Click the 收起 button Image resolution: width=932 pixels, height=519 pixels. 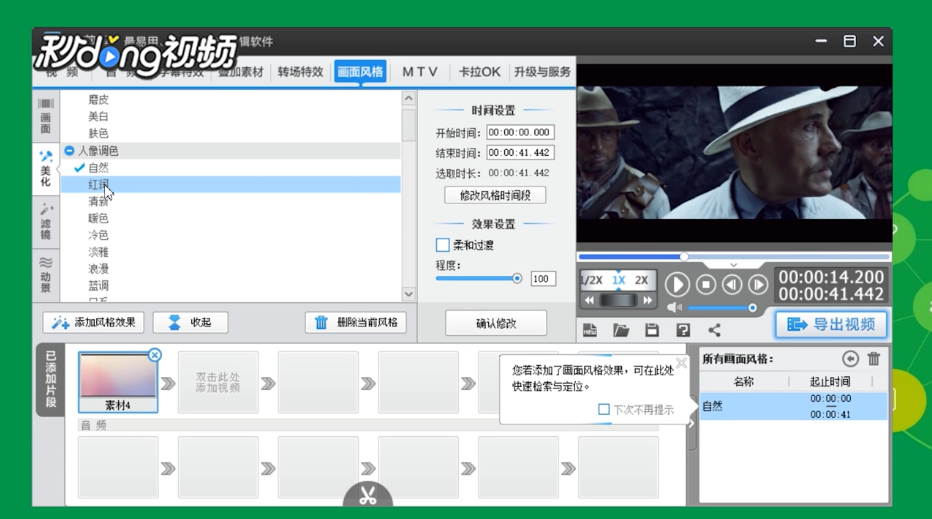[x=190, y=322]
